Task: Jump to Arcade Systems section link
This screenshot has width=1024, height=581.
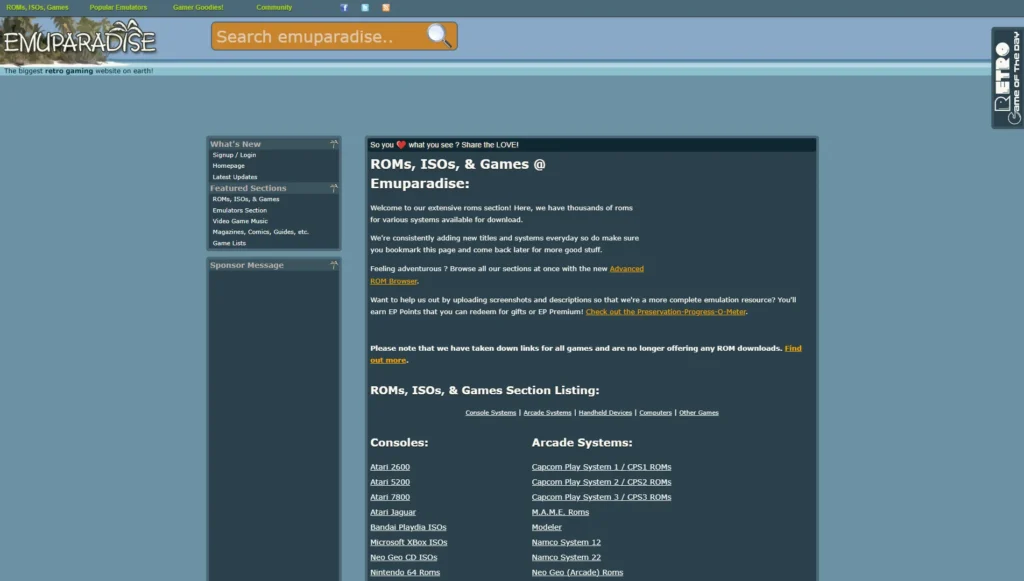Action: click(x=547, y=413)
